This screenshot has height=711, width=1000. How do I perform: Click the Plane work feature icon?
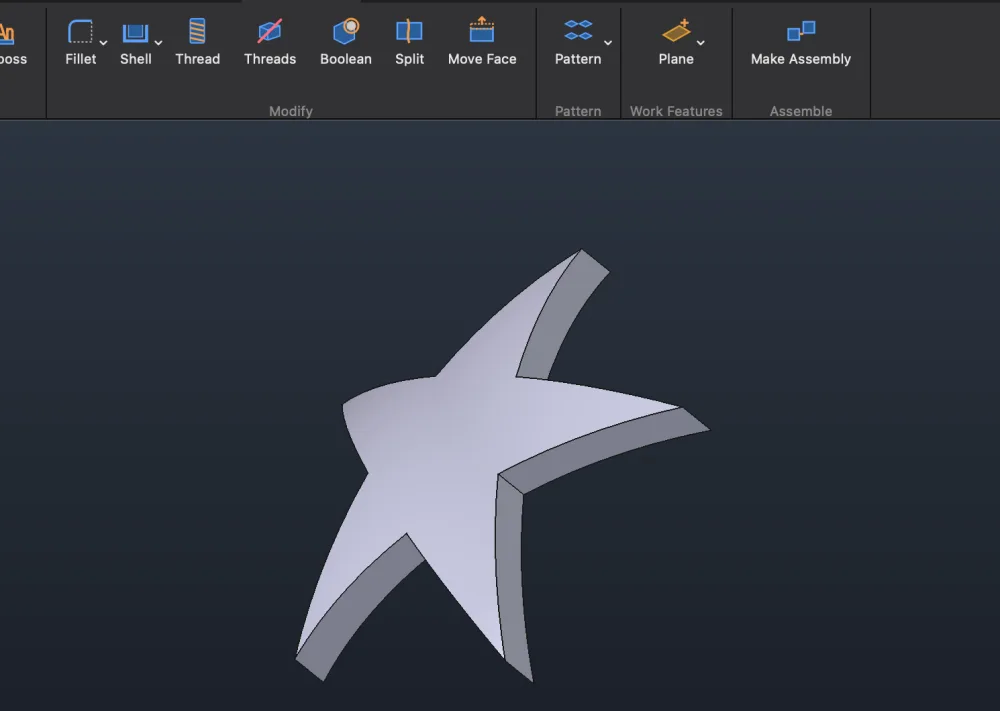click(x=676, y=31)
